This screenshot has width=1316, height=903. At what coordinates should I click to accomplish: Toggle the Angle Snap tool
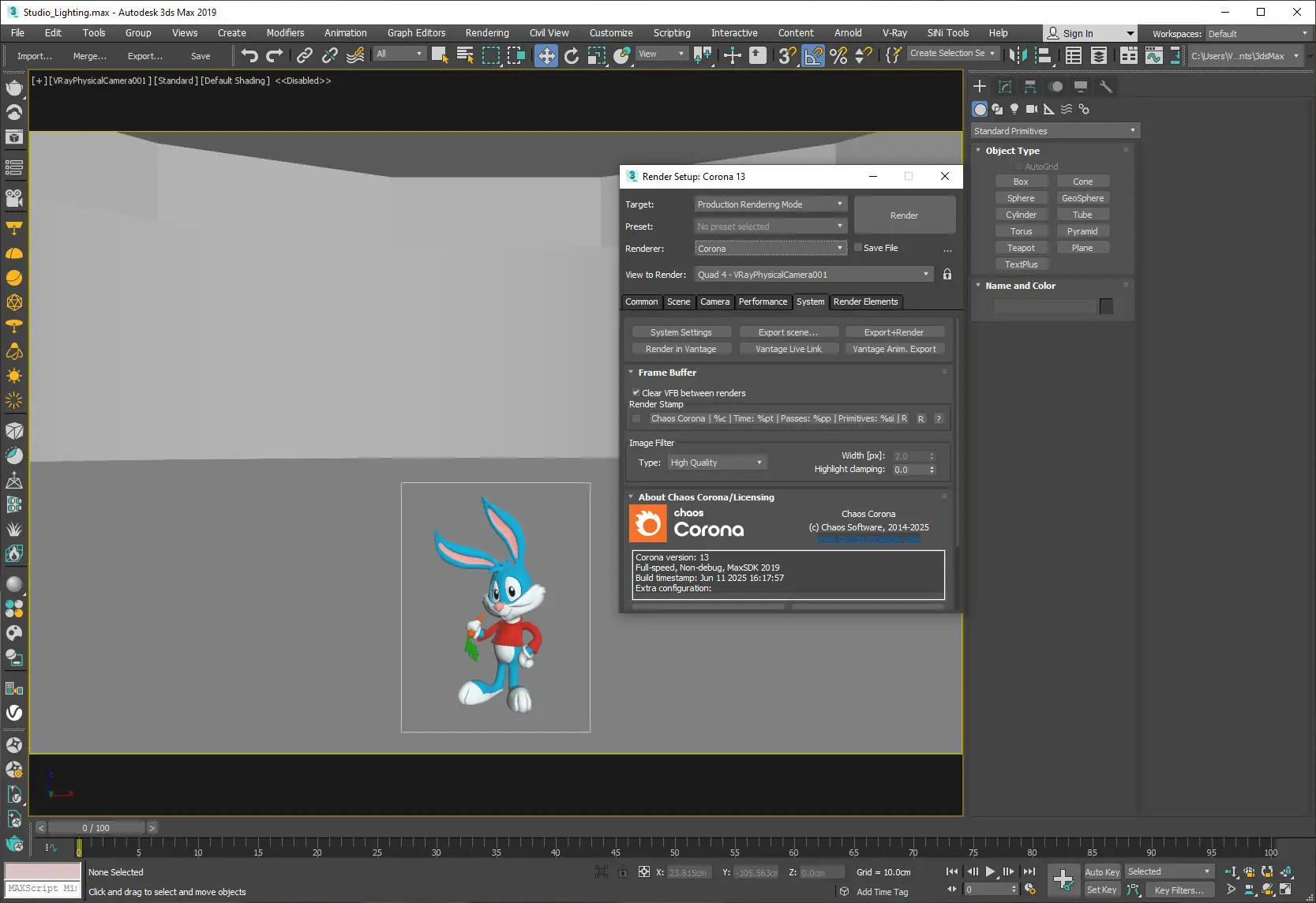812,55
